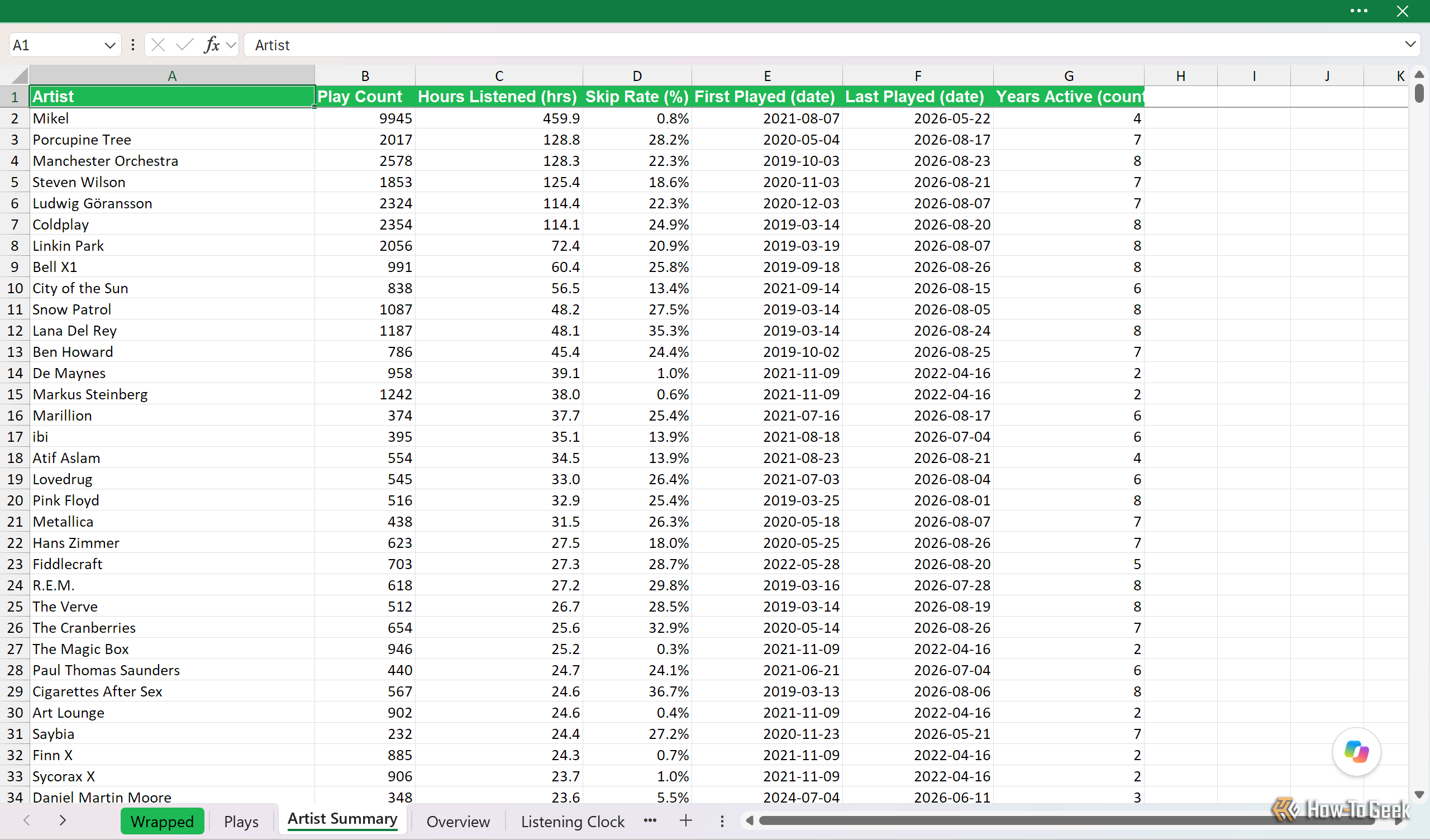Select the Manchester Orchestra cell
Screen dimensions: 1430x840
click(x=172, y=161)
